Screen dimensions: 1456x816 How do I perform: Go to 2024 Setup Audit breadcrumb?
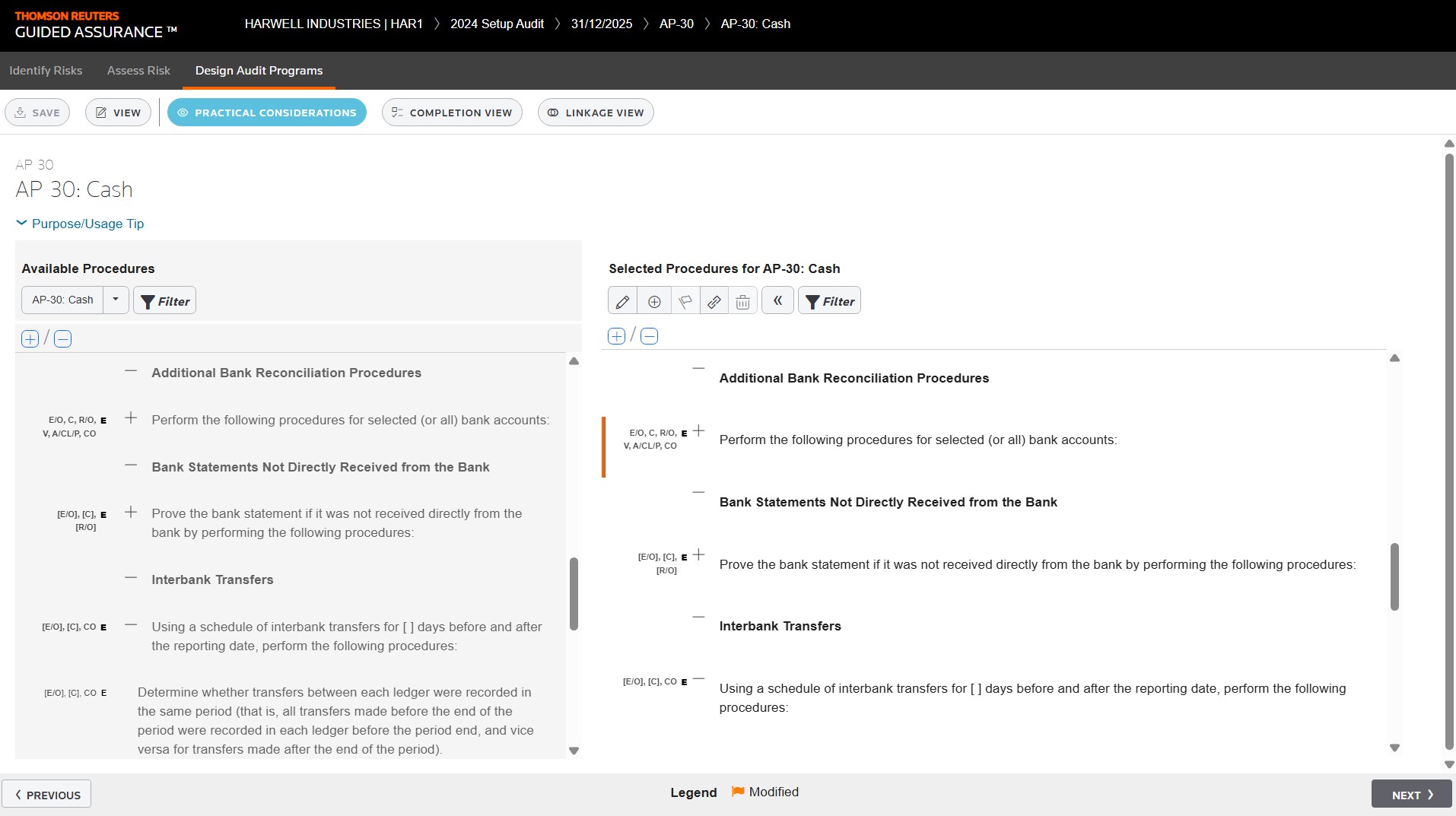[x=497, y=24]
